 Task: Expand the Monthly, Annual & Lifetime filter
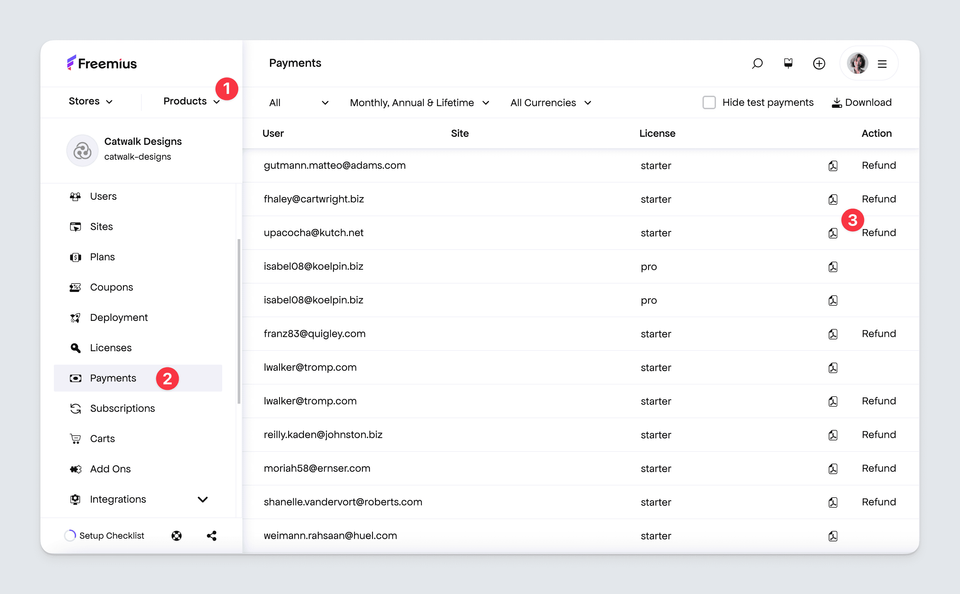[419, 103]
